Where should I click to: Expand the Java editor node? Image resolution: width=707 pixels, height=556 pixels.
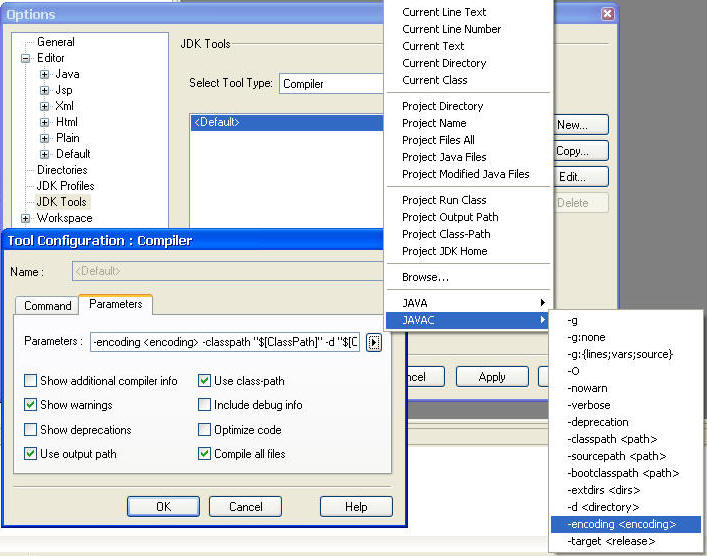[44, 74]
